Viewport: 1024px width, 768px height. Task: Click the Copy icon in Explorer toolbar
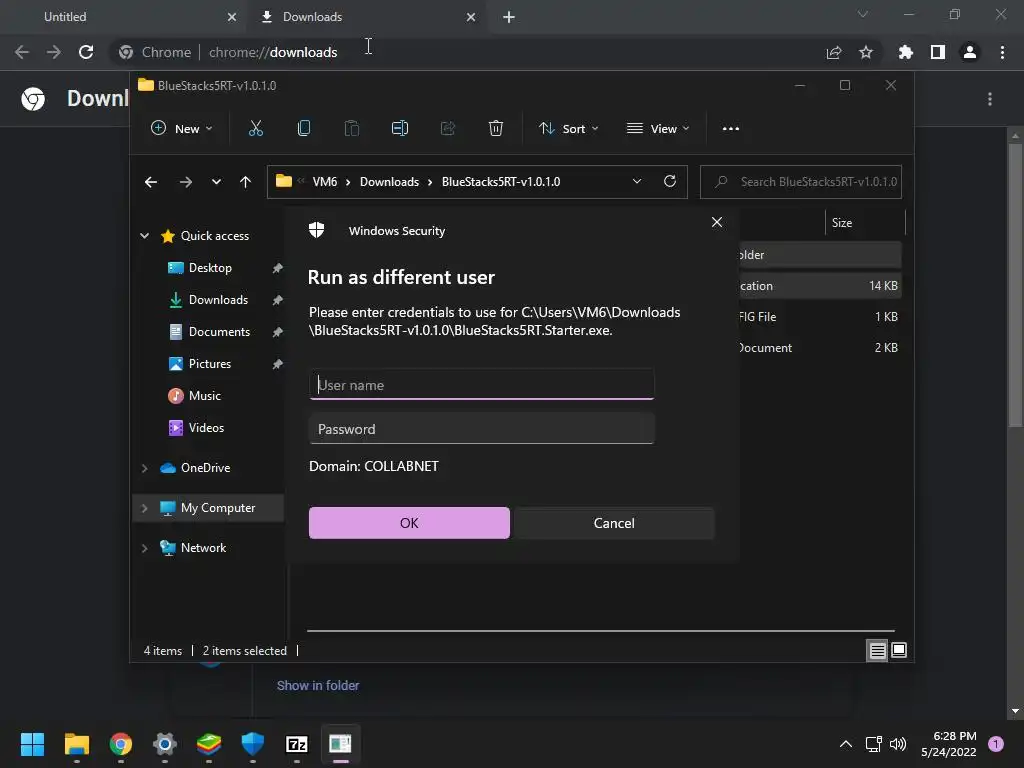[304, 129]
